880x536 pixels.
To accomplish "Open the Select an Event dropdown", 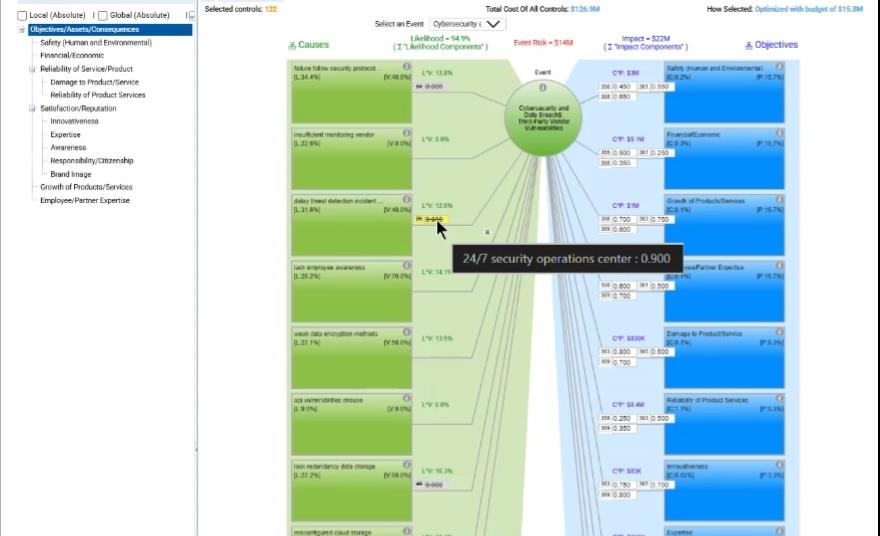I will (x=468, y=24).
